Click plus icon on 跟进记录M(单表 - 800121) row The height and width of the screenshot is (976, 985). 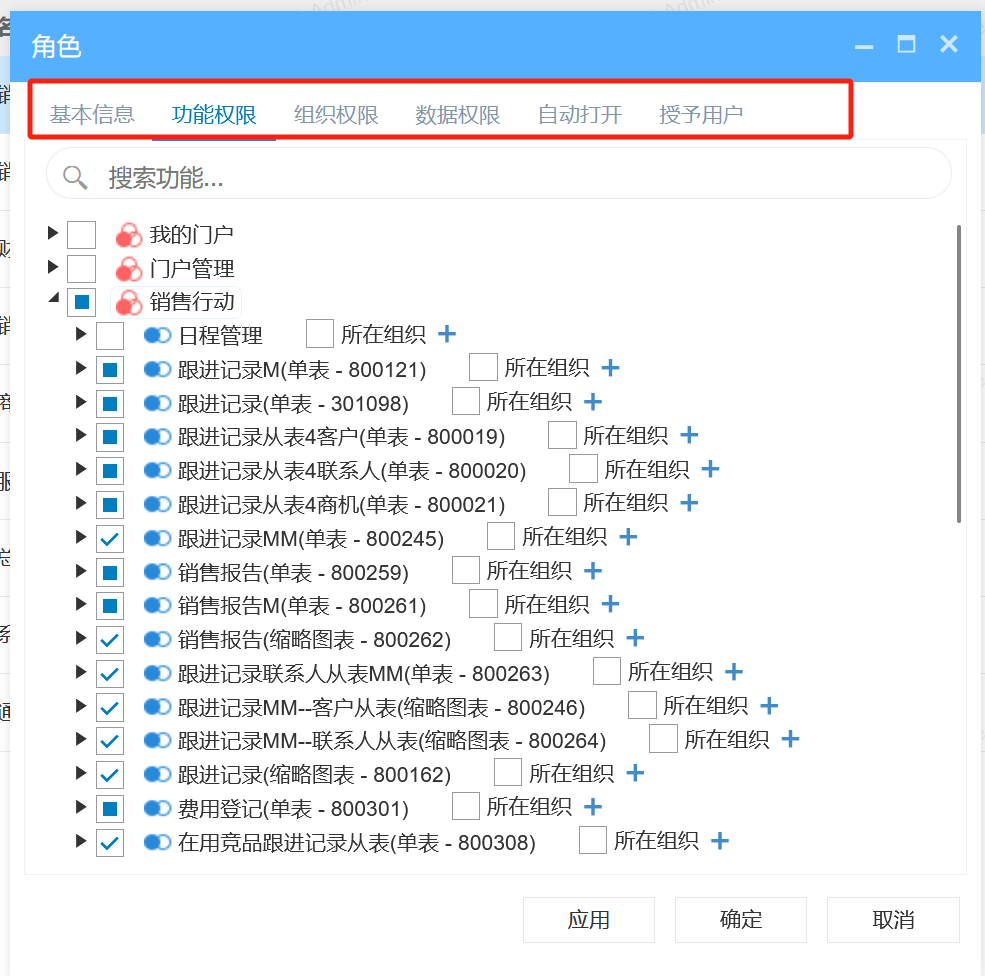[610, 368]
